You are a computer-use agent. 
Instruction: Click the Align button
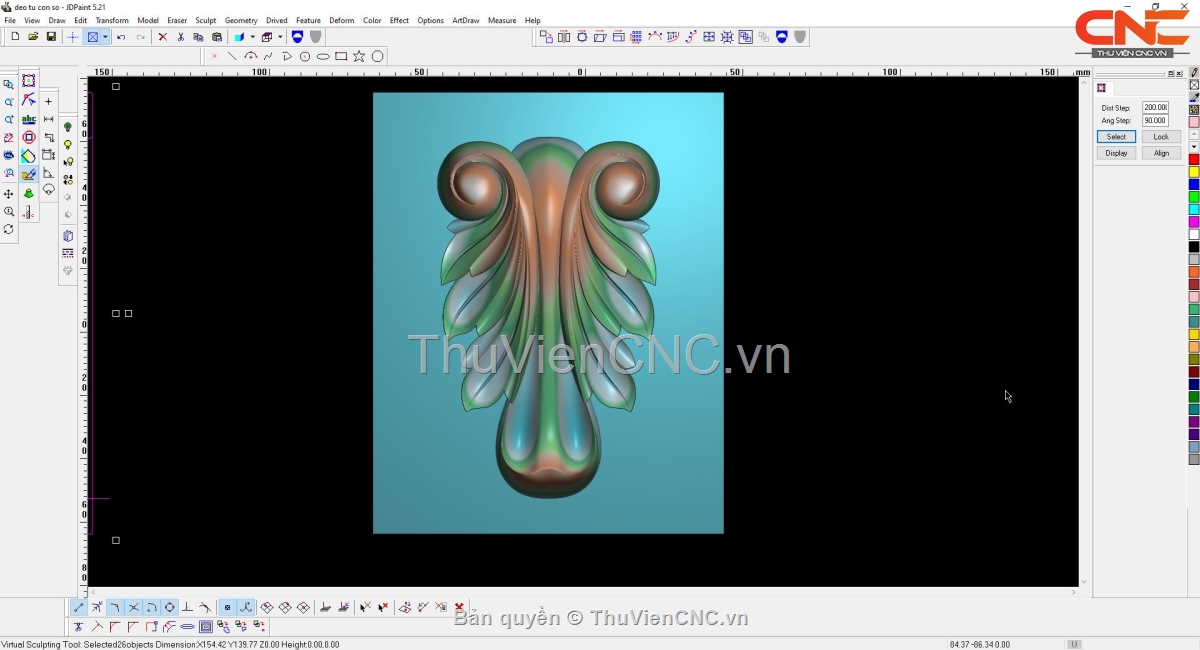coord(1160,153)
